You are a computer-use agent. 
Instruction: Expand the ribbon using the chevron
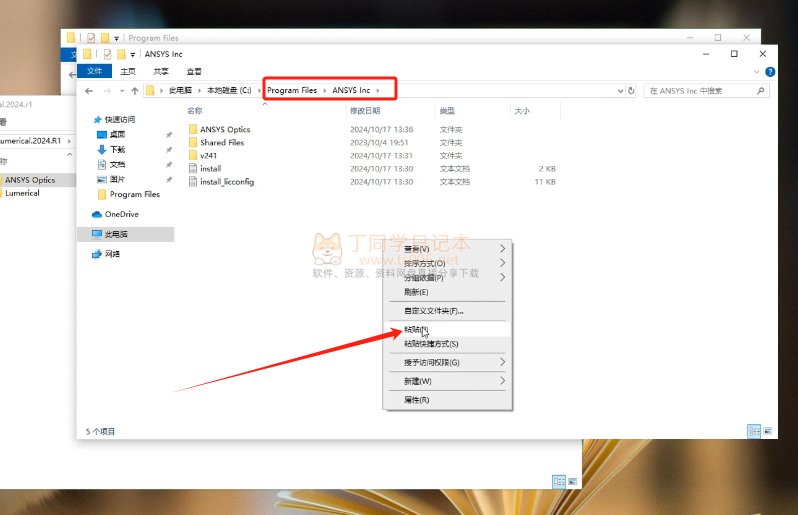(x=756, y=72)
